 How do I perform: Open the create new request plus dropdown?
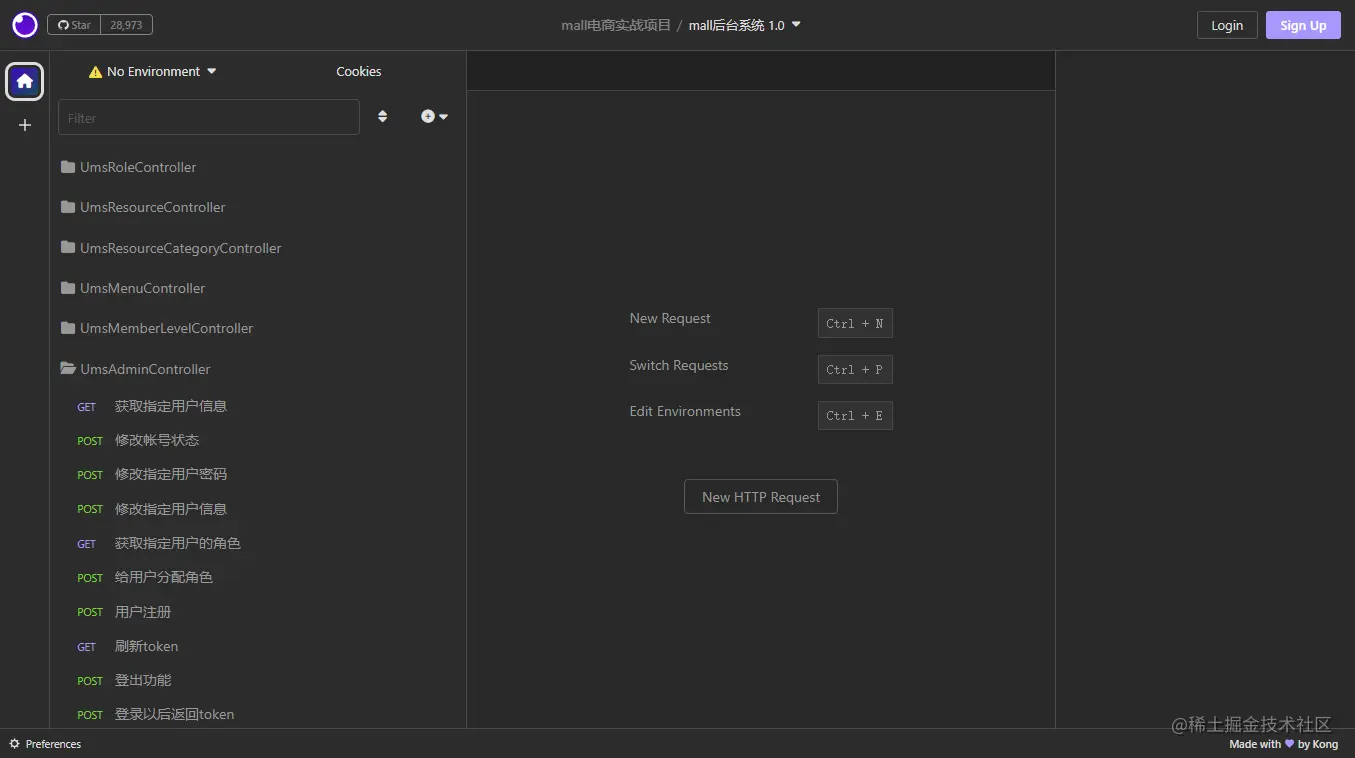[x=434, y=117]
